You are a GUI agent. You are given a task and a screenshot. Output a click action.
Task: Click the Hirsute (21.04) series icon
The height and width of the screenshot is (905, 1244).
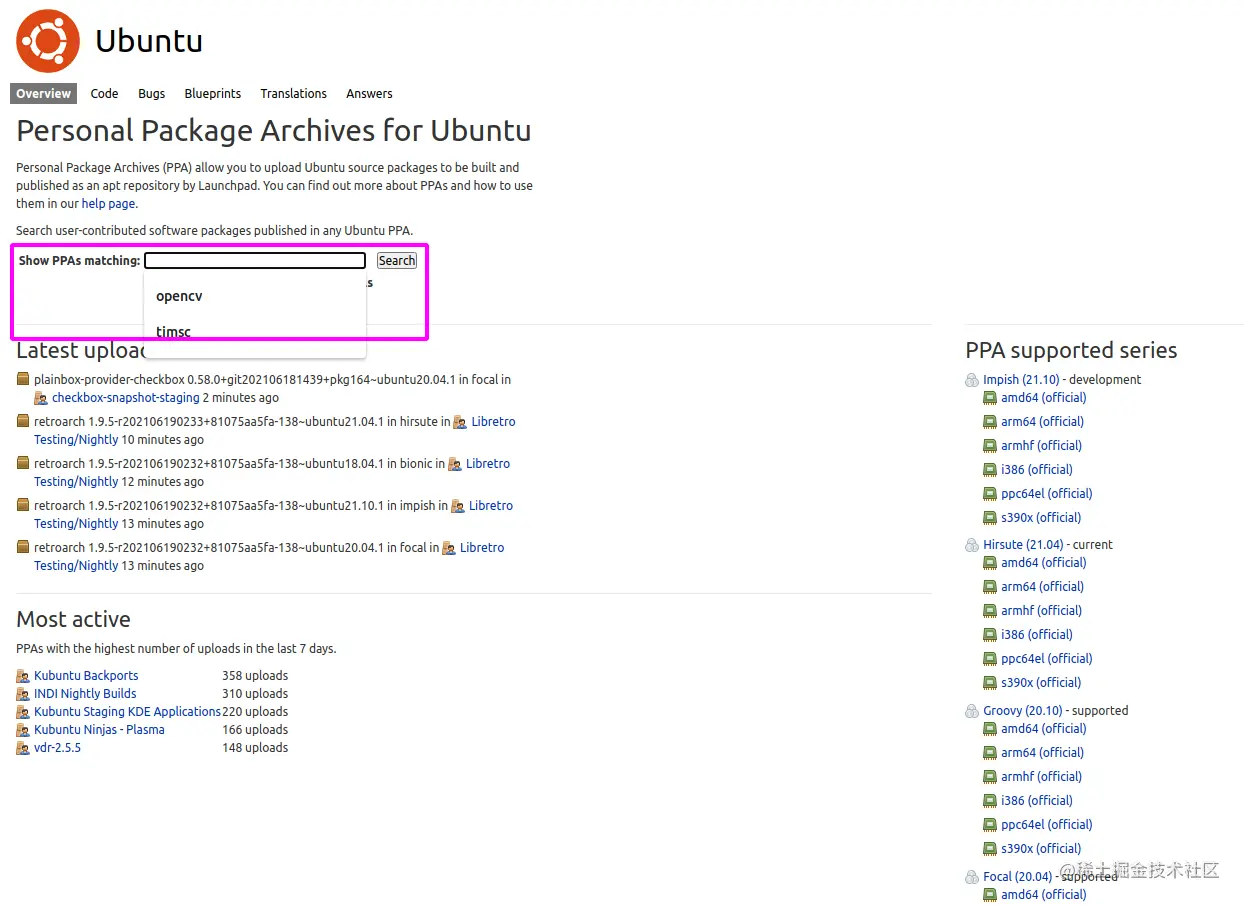(972, 545)
